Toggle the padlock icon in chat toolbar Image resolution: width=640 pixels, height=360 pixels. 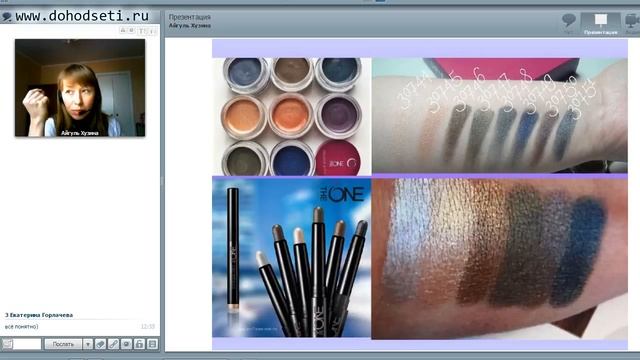click(140, 344)
